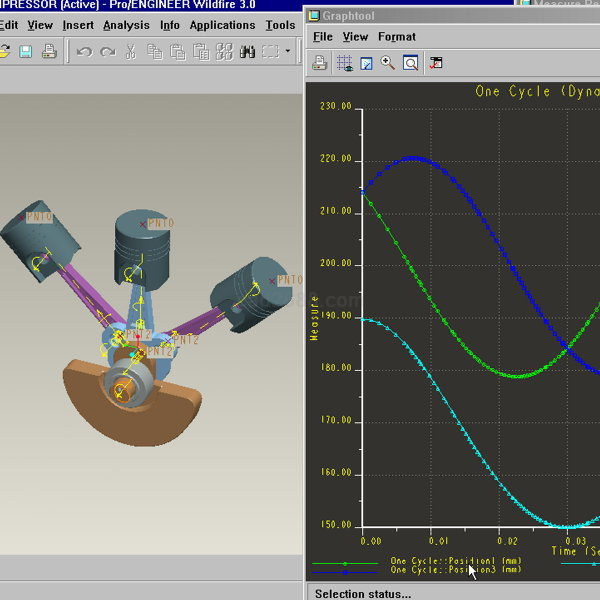The image size is (600, 600).
Task: Open the Applications menu
Action: click(x=222, y=25)
